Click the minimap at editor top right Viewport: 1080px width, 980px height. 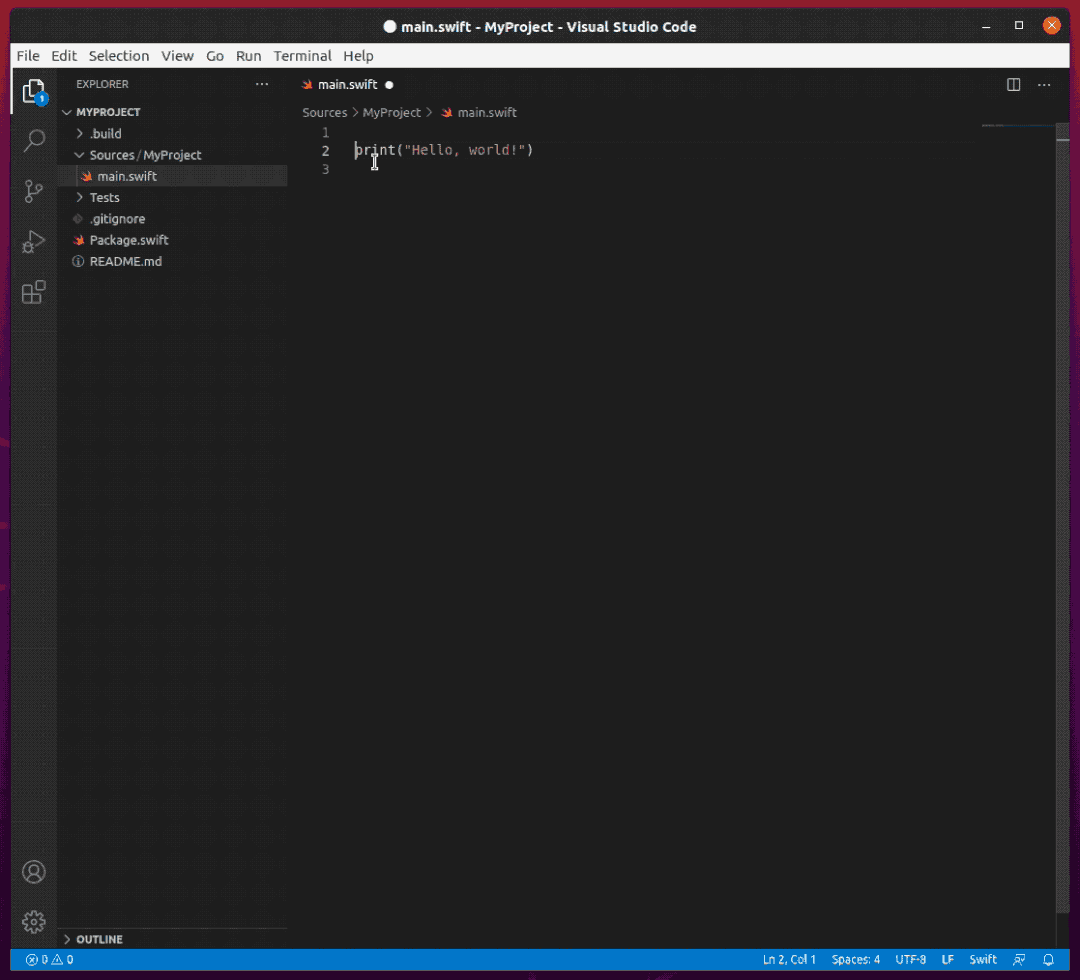pos(1018,126)
